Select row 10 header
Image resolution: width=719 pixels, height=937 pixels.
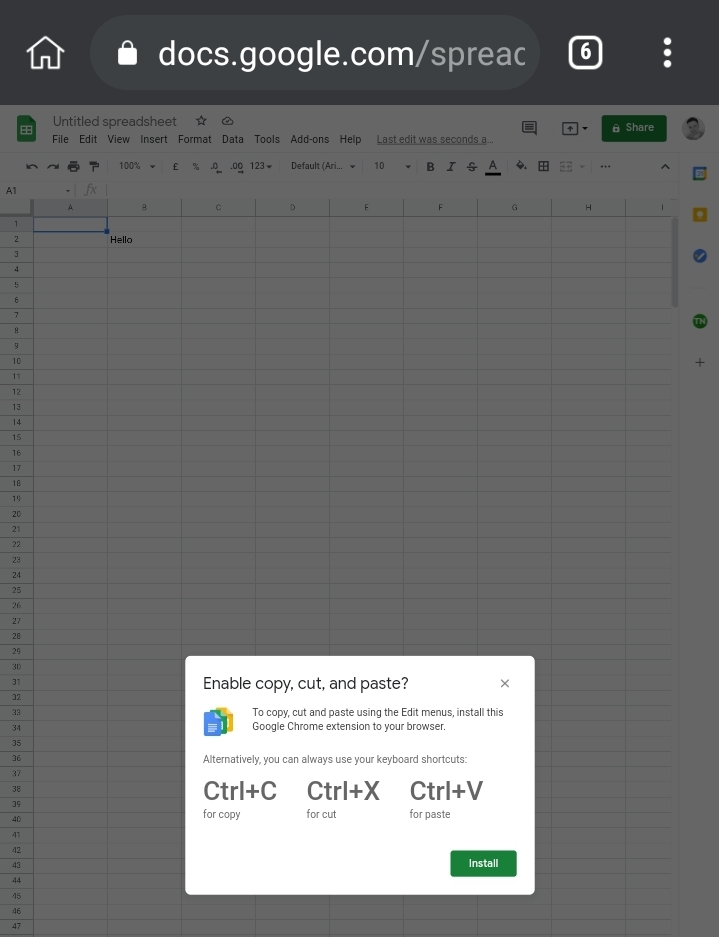click(16, 361)
